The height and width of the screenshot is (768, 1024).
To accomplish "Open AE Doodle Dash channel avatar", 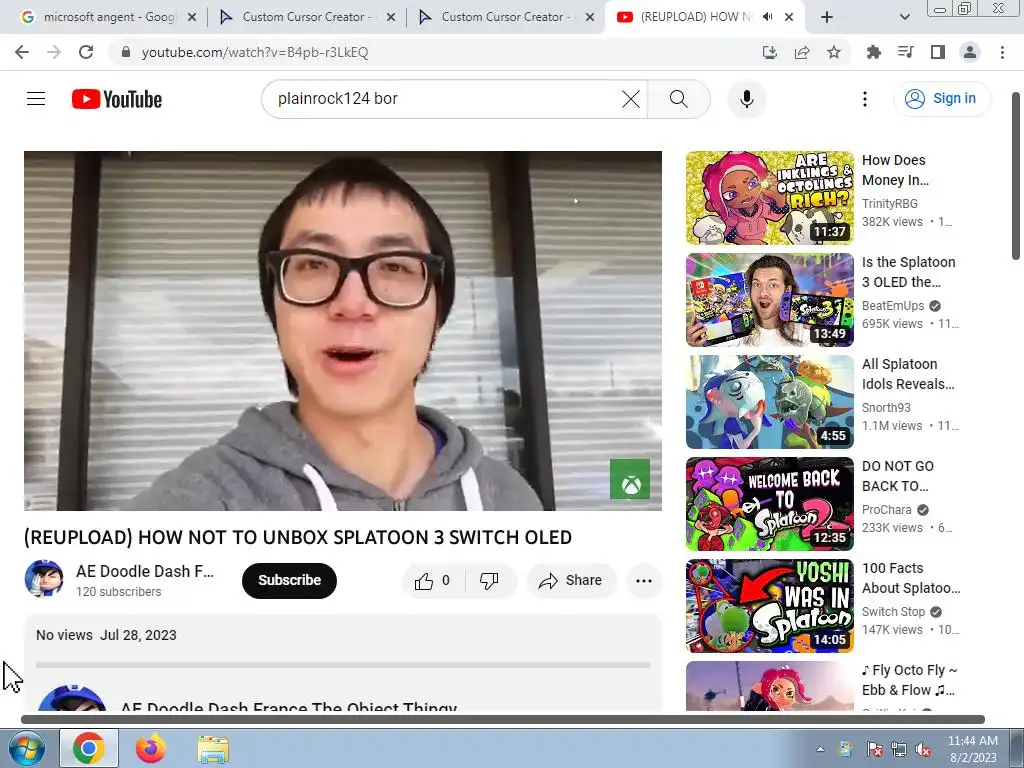I will tap(44, 579).
